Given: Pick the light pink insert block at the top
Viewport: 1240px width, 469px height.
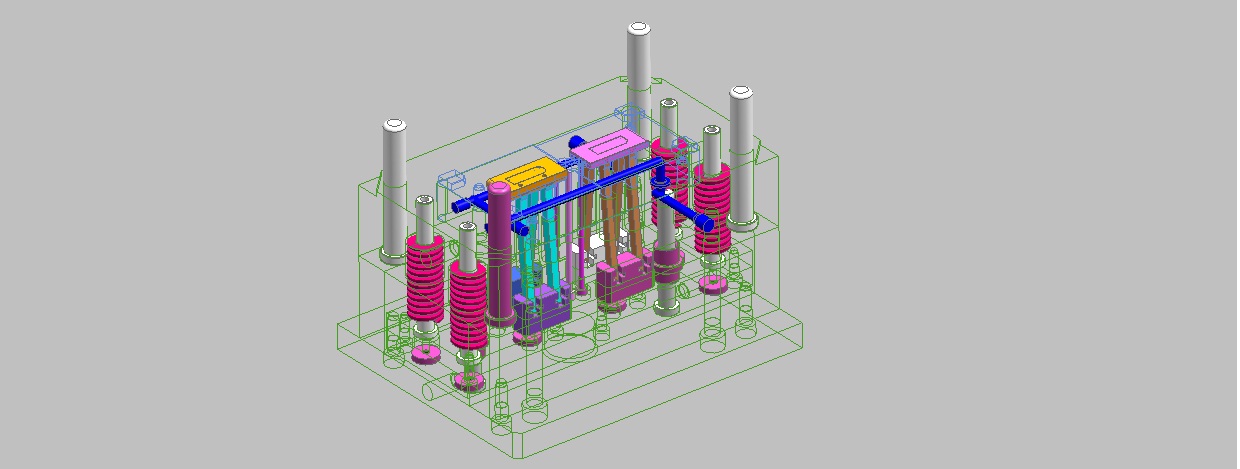Looking at the screenshot, I should [x=609, y=145].
